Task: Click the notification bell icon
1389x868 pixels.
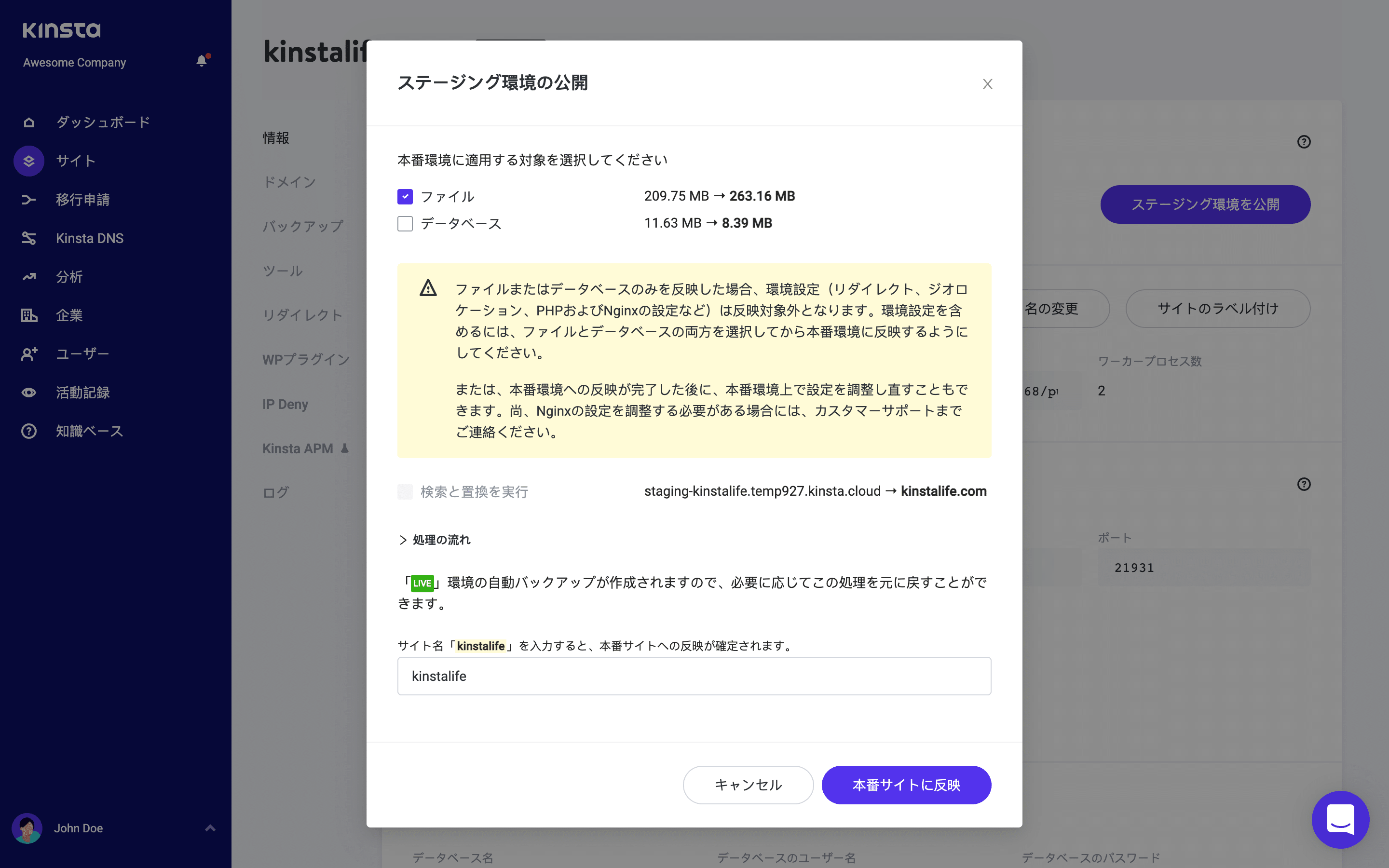Action: [x=202, y=61]
